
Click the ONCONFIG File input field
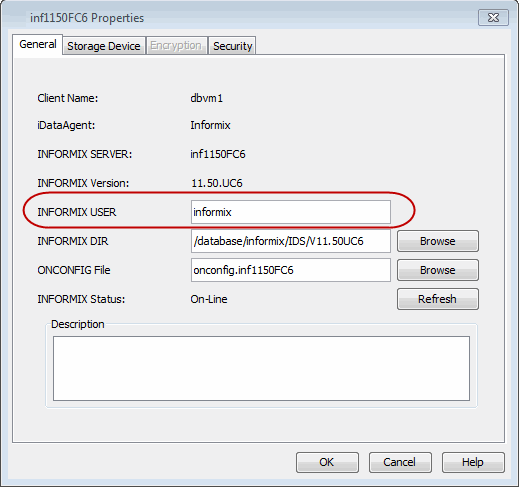pos(291,270)
